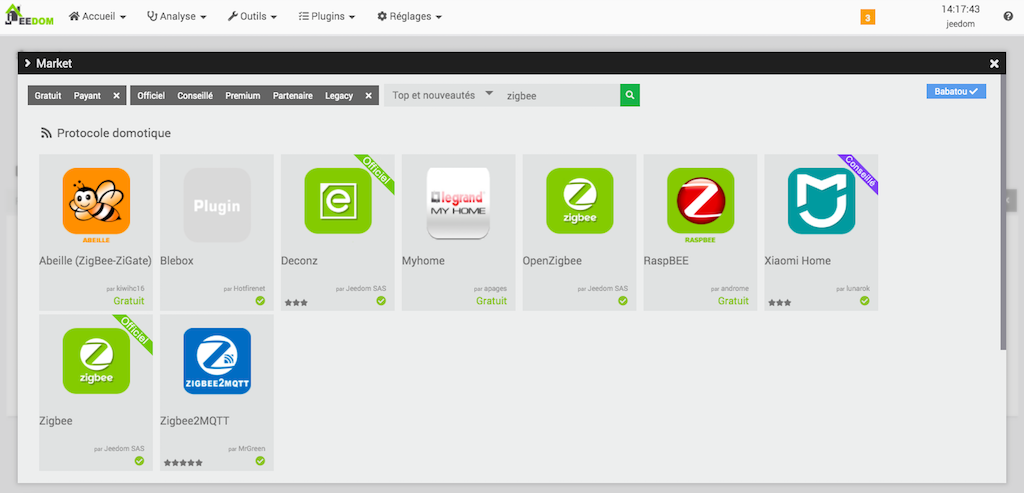
Task: Click Gratuit label on Myhome card
Action: point(491,301)
